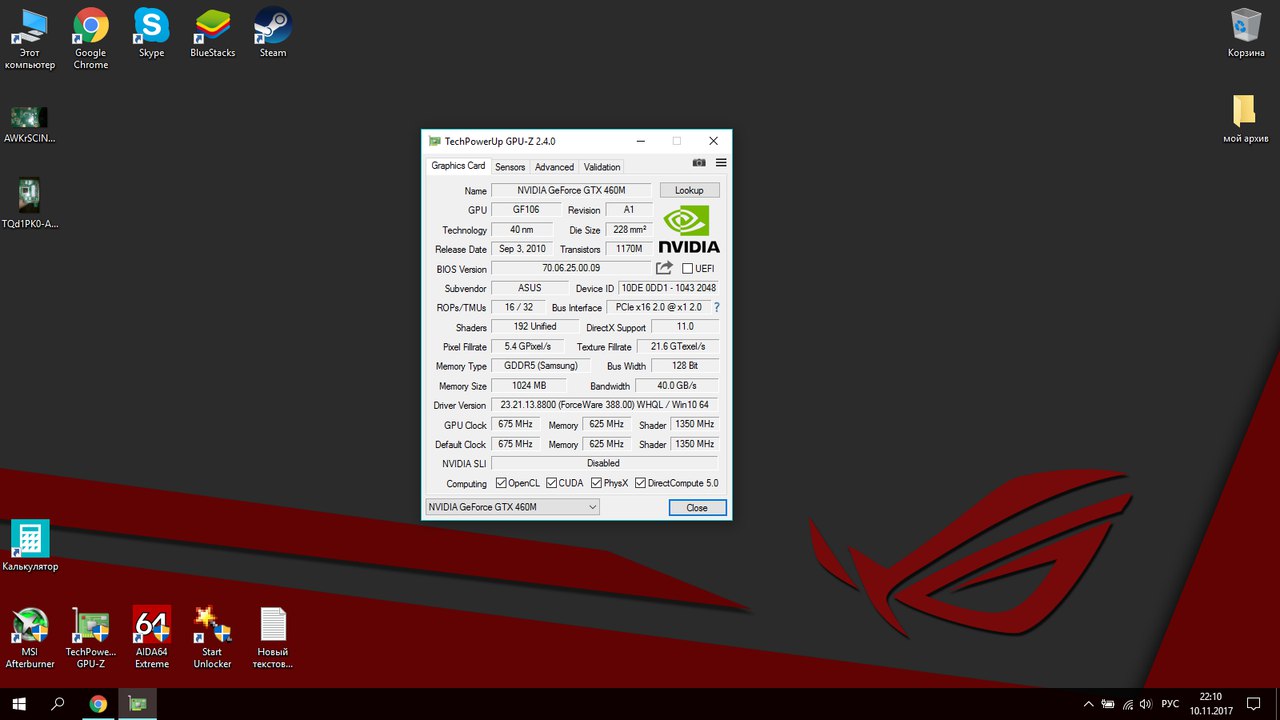Viewport: 1280px width, 720px height.
Task: Switch to the Advanced tab
Action: coord(554,167)
